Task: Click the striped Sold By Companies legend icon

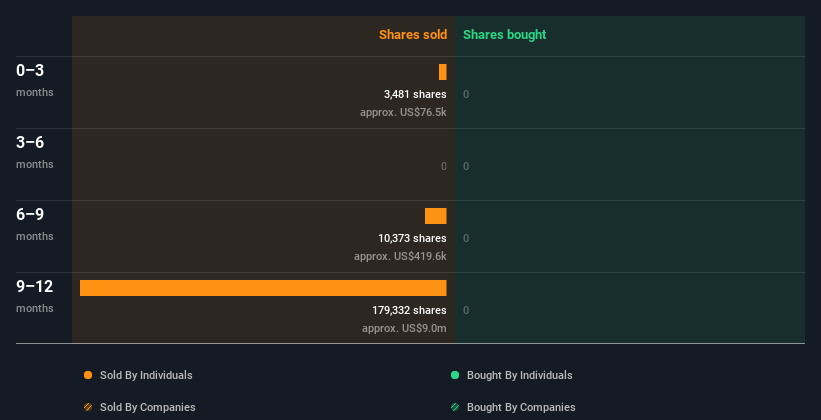Action: [x=88, y=407]
